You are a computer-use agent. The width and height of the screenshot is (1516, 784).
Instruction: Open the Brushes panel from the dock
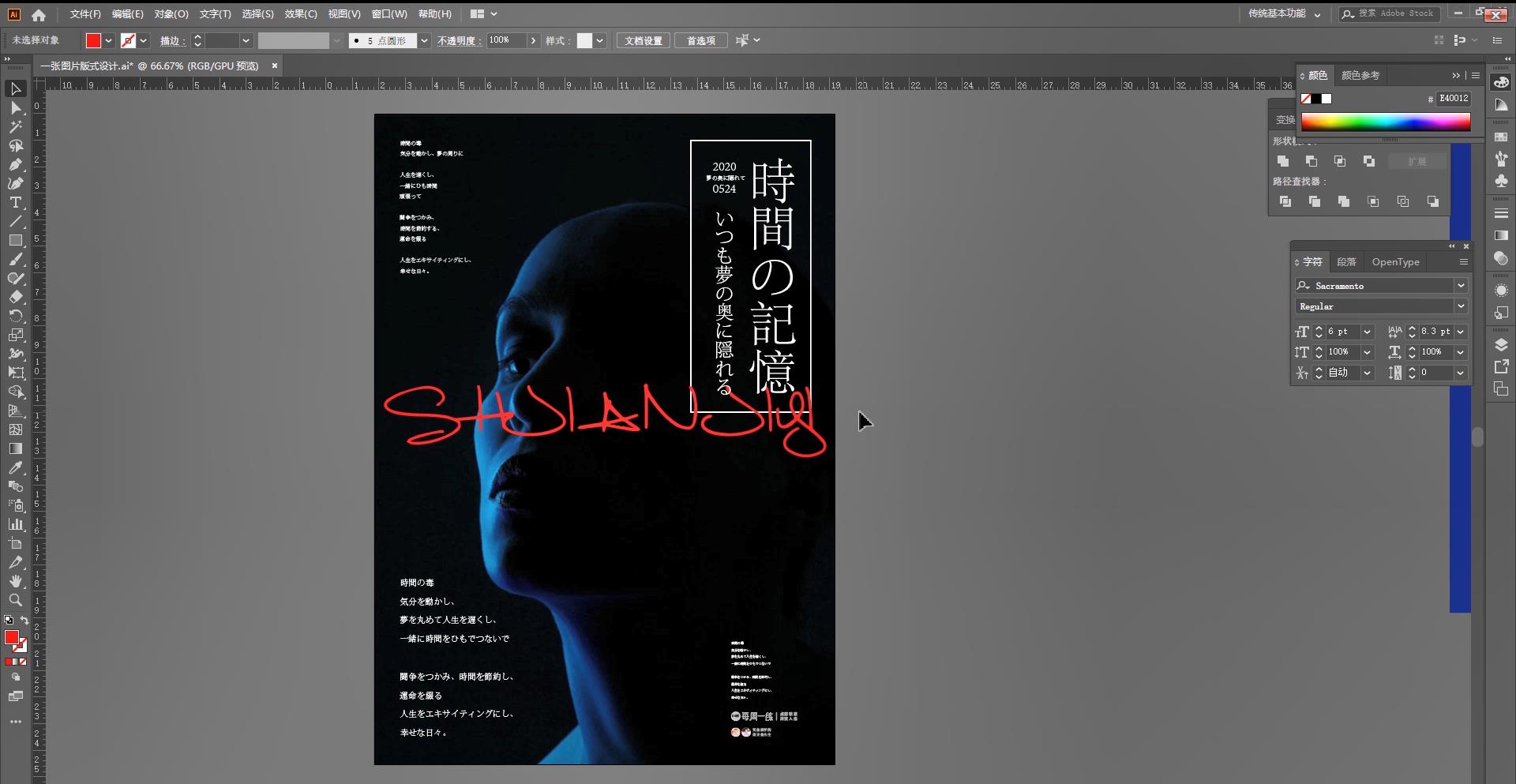(x=1501, y=159)
